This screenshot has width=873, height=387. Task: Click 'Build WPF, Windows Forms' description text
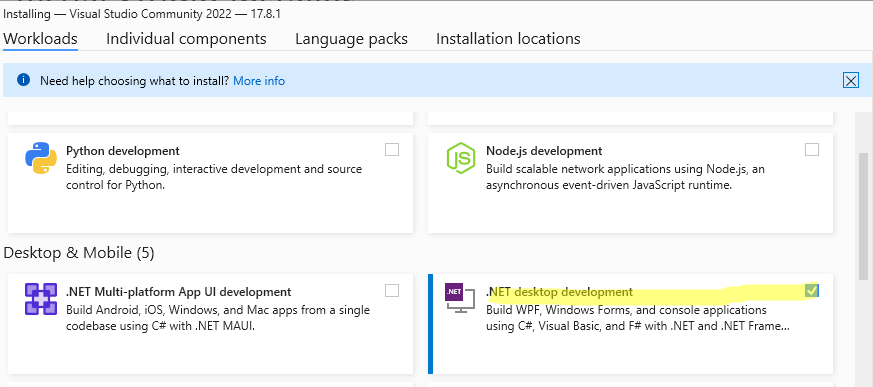coord(637,318)
